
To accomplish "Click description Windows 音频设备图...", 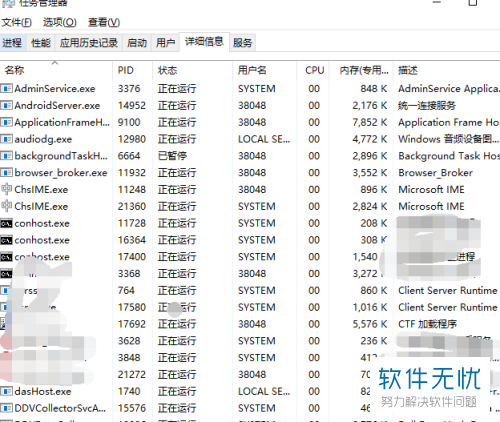I will click(x=448, y=139).
